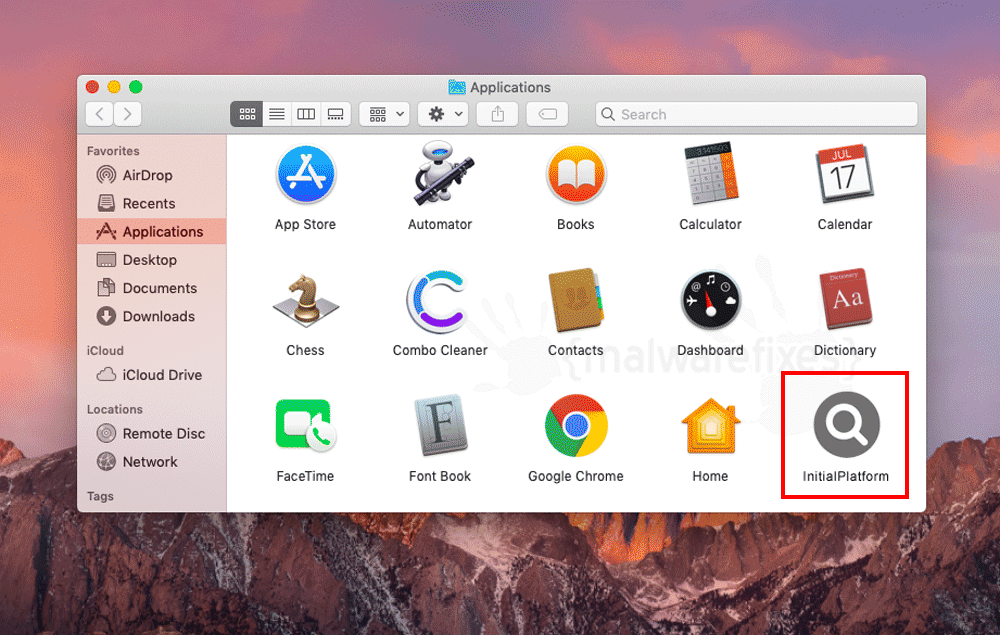The width and height of the screenshot is (1000, 635).
Task: Click the green zoom window button
Action: 135,87
